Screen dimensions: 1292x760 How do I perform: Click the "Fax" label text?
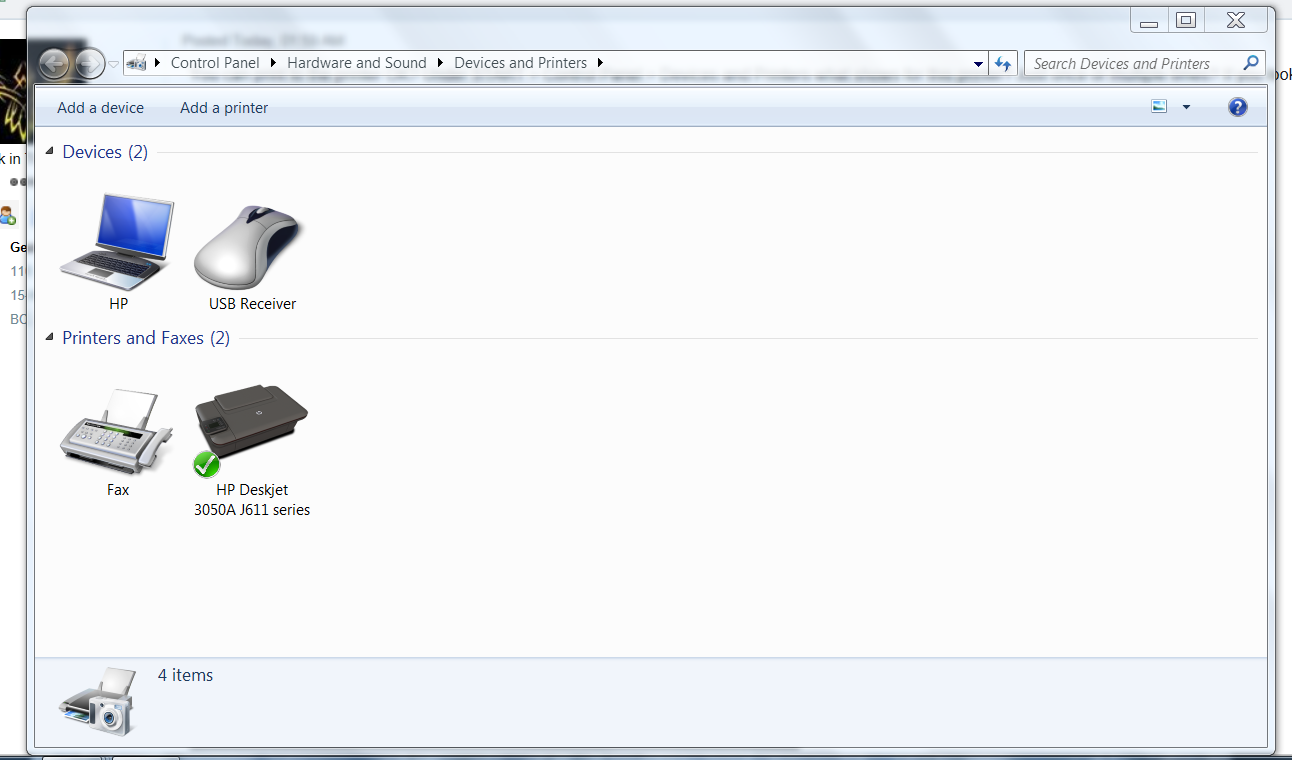click(x=118, y=490)
